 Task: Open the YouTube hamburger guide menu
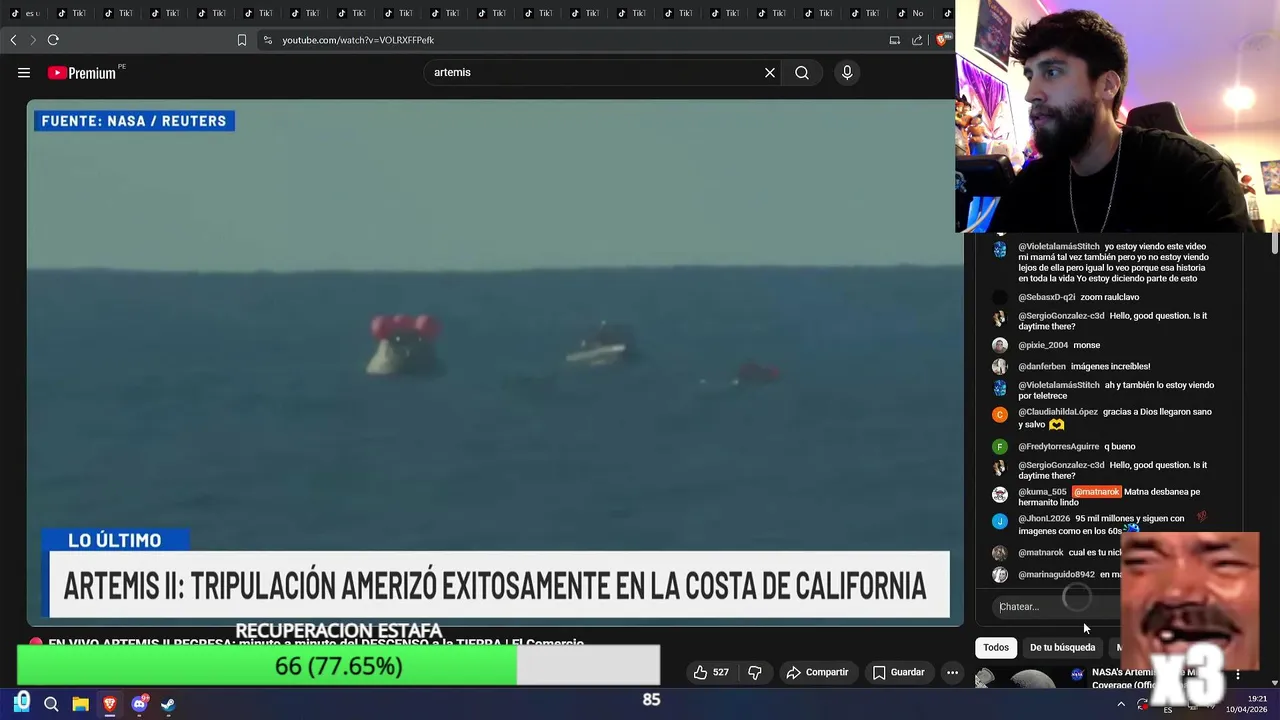click(x=24, y=72)
